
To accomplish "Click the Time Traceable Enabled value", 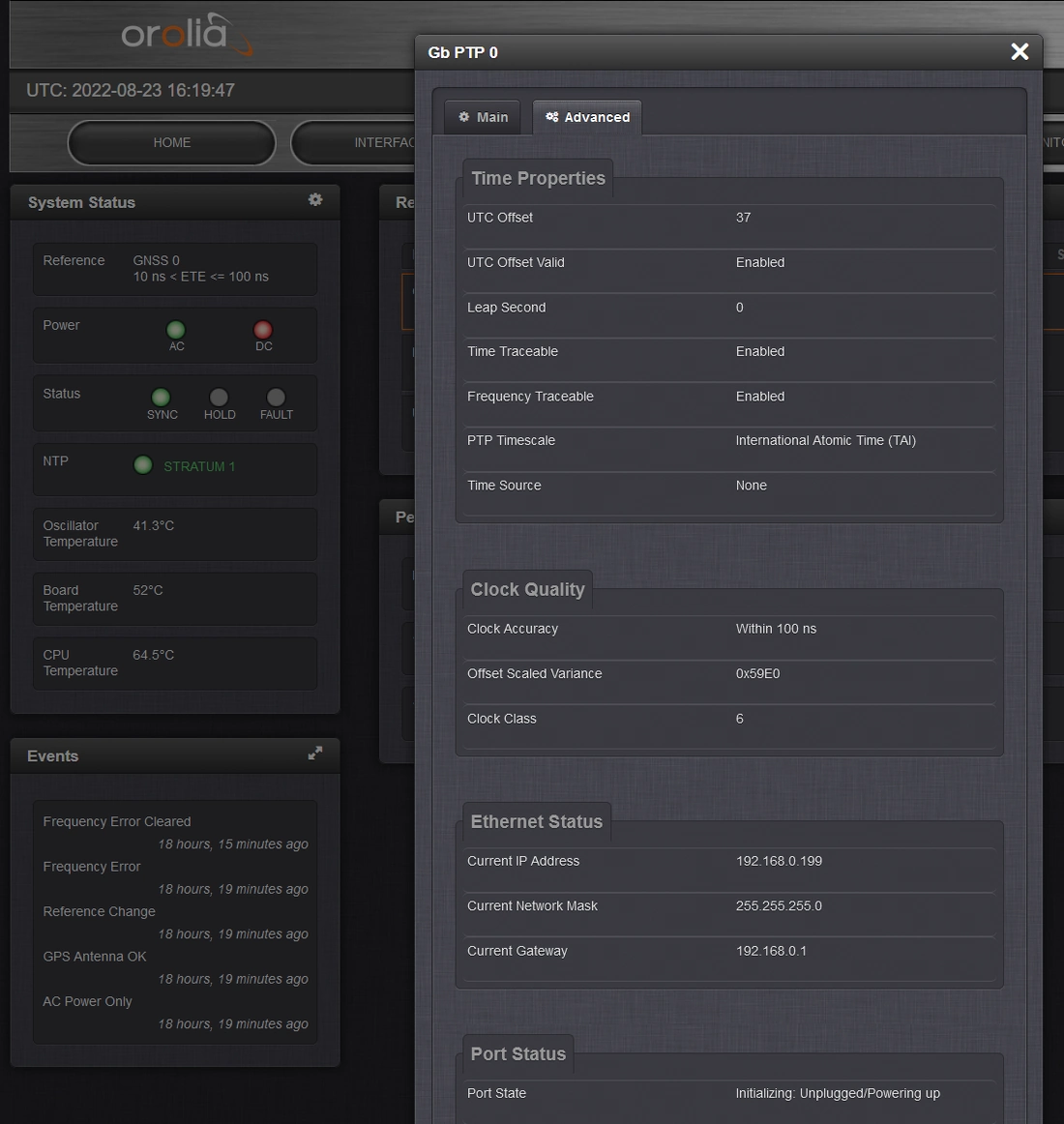I will coord(760,351).
